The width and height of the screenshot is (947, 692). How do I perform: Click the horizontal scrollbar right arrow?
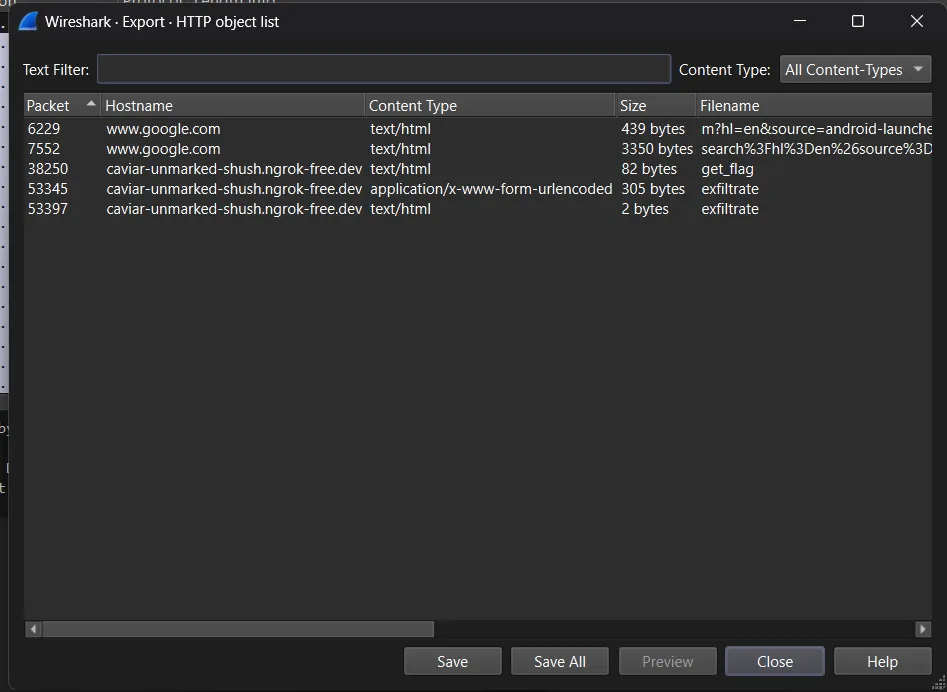click(923, 629)
